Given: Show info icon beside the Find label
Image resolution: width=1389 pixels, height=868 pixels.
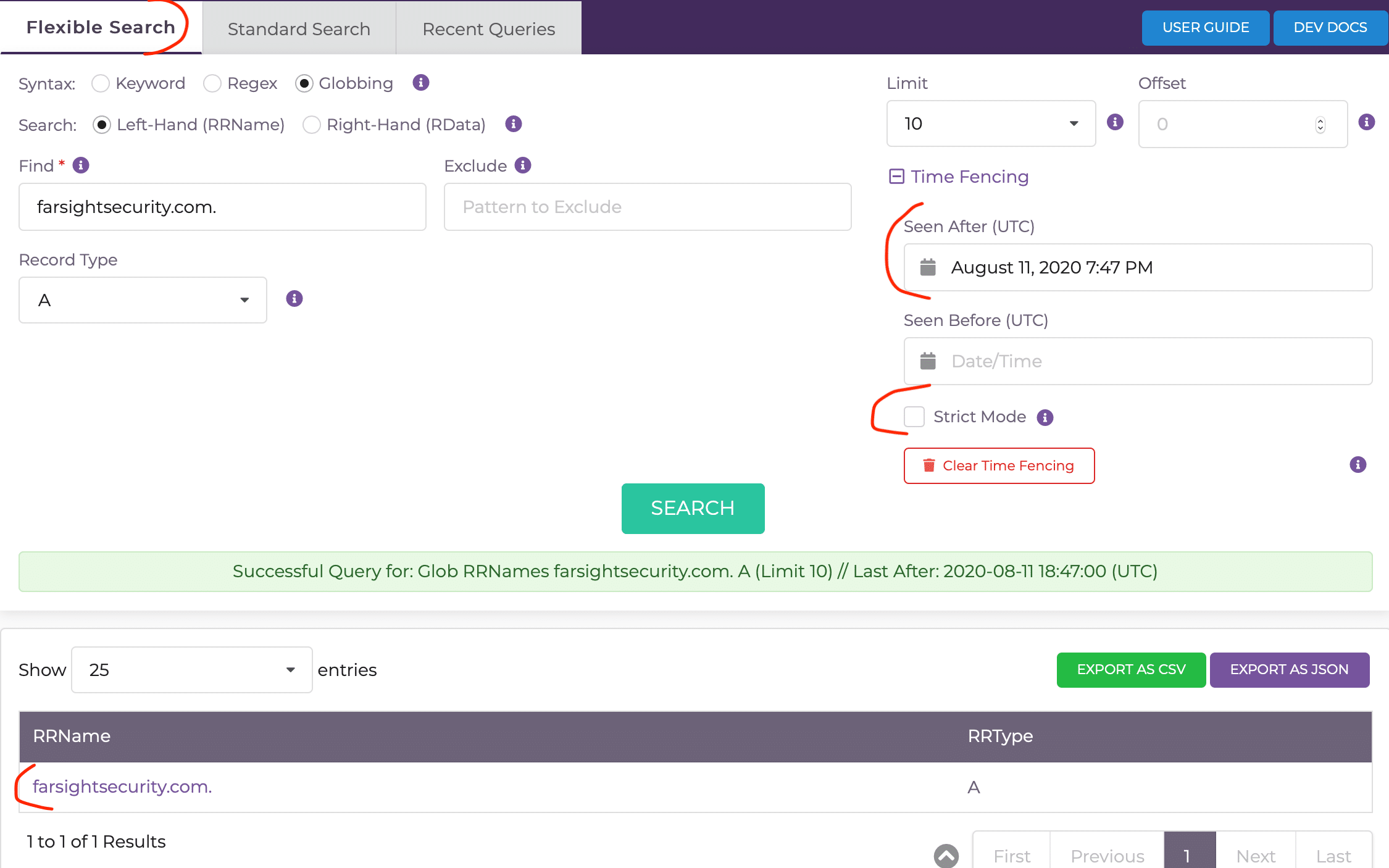Looking at the screenshot, I should click(81, 165).
